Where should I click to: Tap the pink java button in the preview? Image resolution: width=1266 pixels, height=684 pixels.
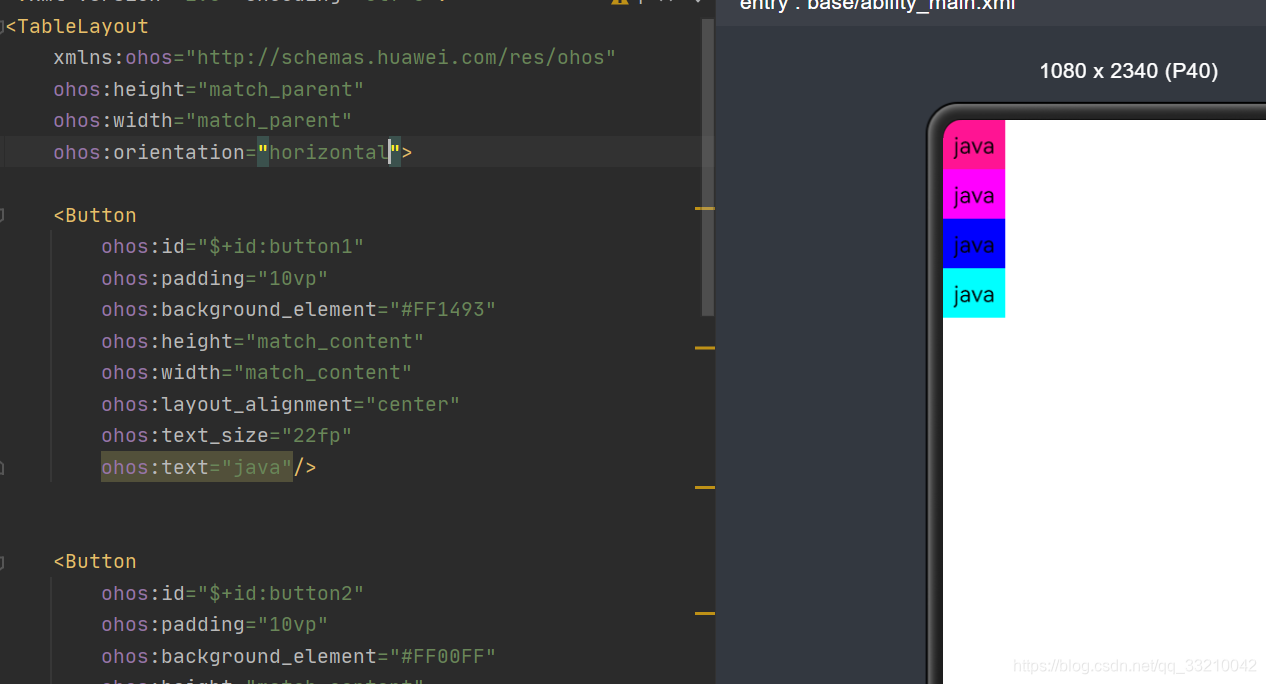(973, 146)
